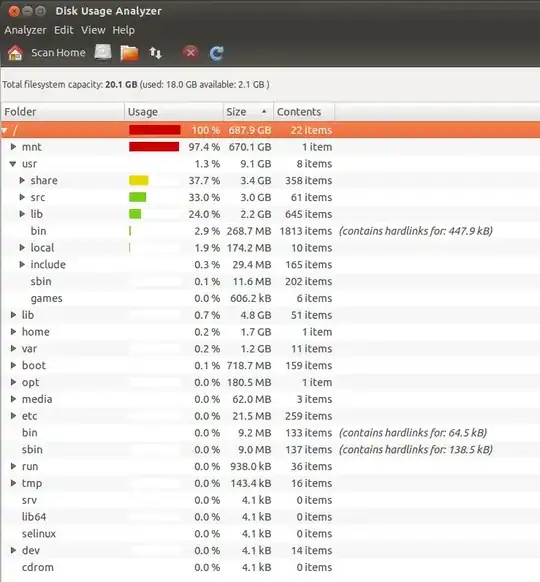Expand the dev folder

tap(13, 550)
